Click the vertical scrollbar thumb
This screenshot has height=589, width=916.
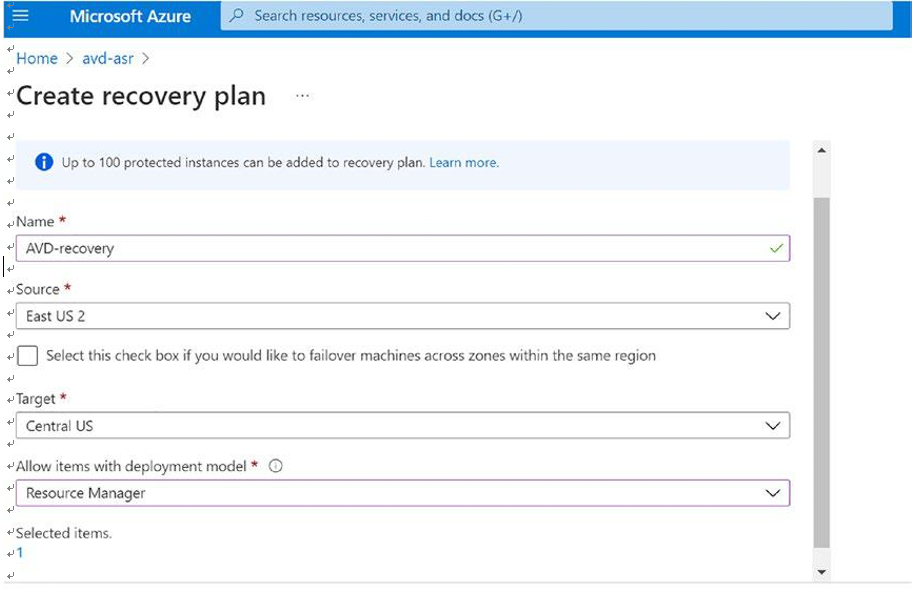click(821, 372)
